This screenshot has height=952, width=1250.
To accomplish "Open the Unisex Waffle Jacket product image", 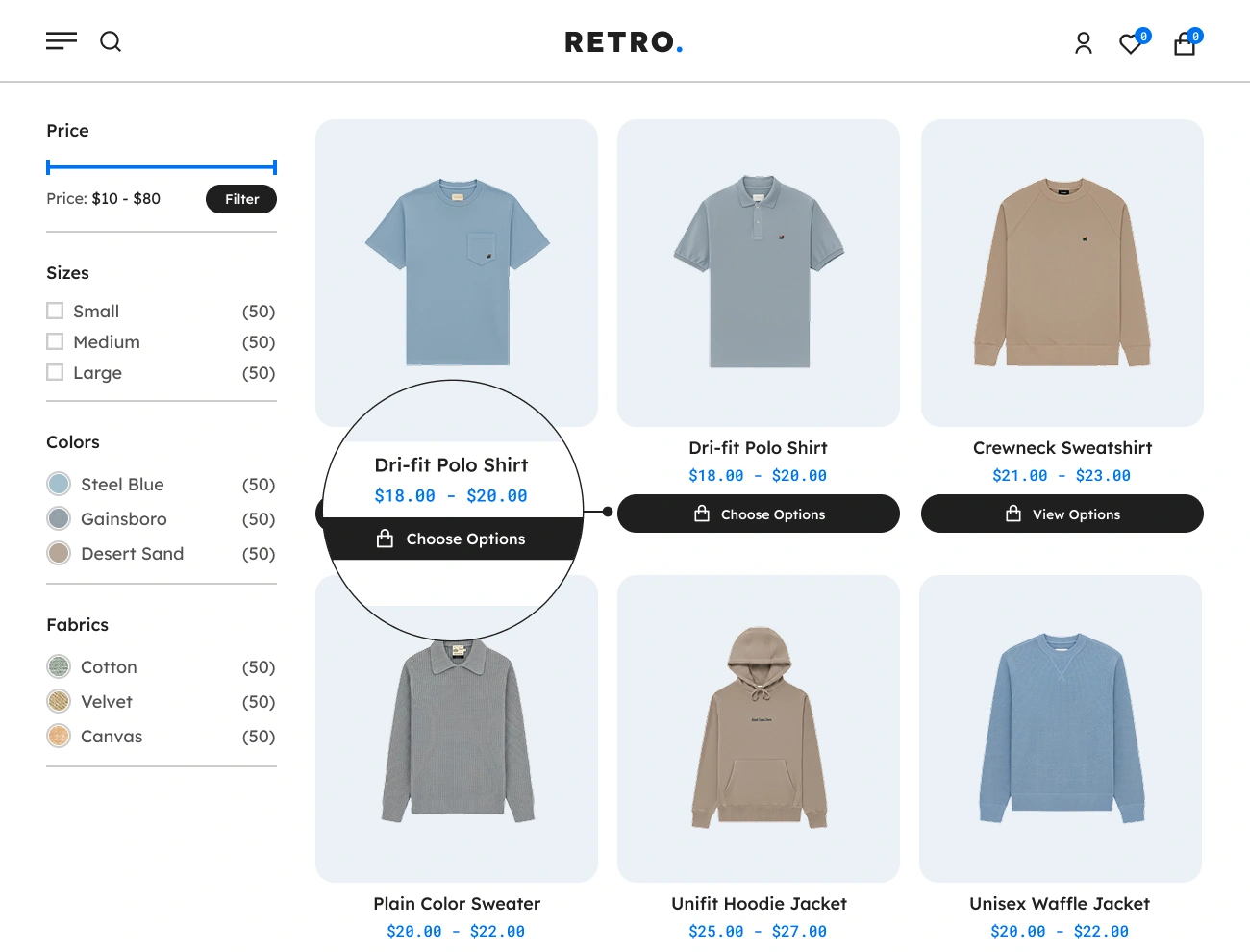I will click(x=1061, y=729).
